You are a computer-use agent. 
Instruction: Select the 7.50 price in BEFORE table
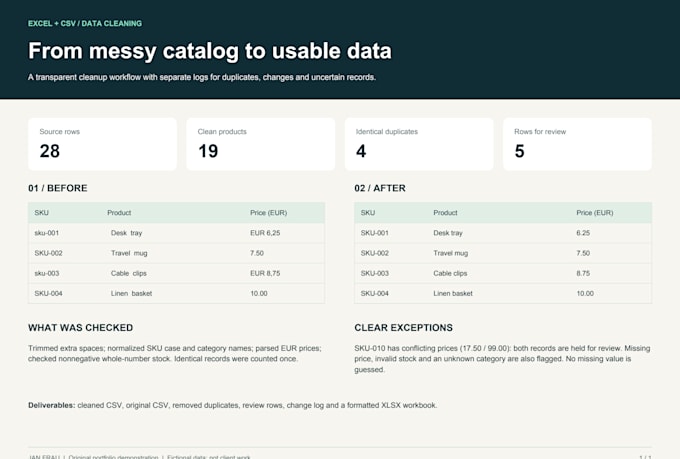coord(257,253)
